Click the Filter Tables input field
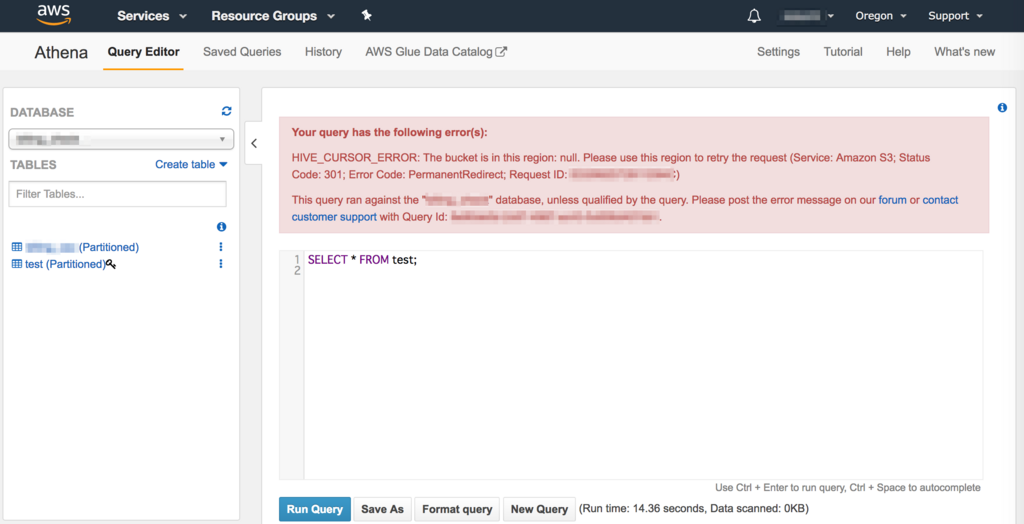The image size is (1024, 524). coord(118,194)
